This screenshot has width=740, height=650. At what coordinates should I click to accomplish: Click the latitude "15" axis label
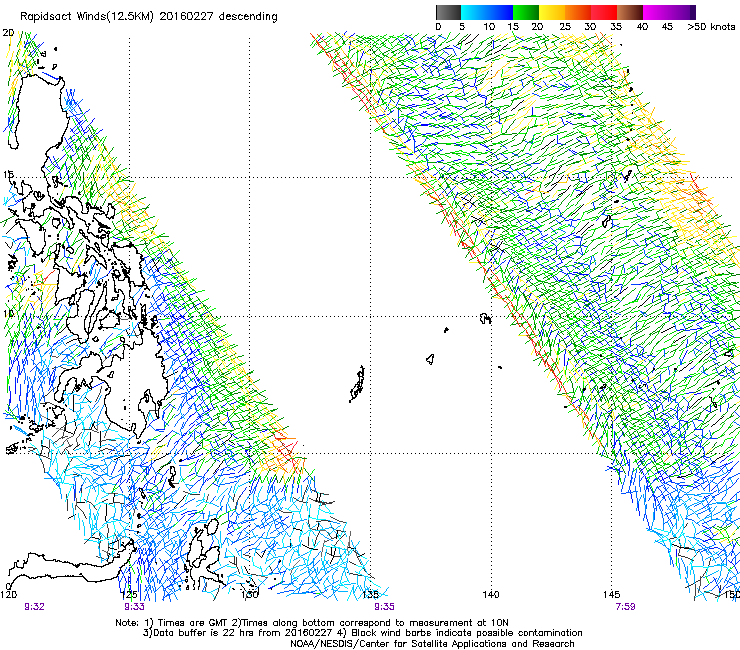tap(8, 175)
